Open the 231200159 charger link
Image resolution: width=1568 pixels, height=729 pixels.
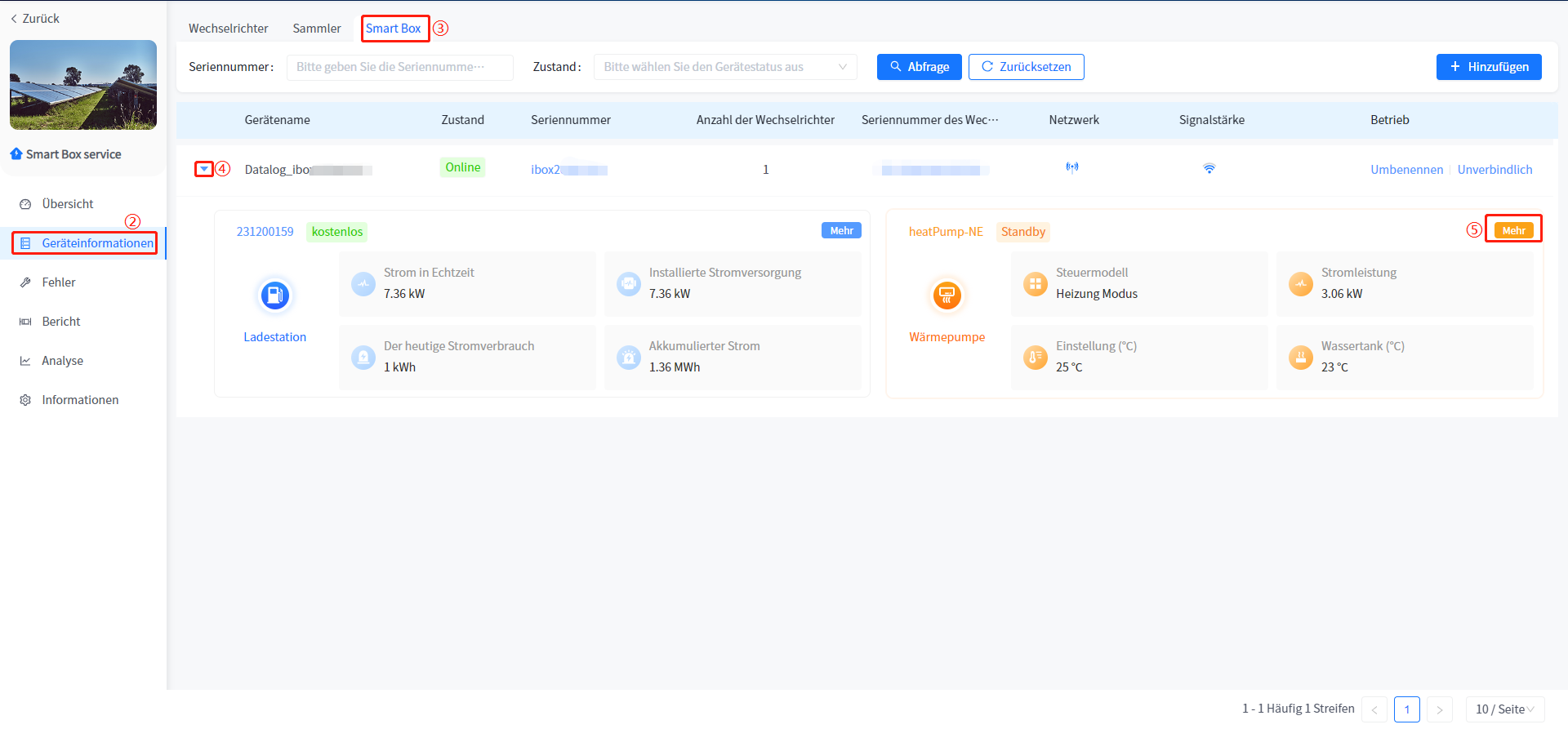point(265,232)
